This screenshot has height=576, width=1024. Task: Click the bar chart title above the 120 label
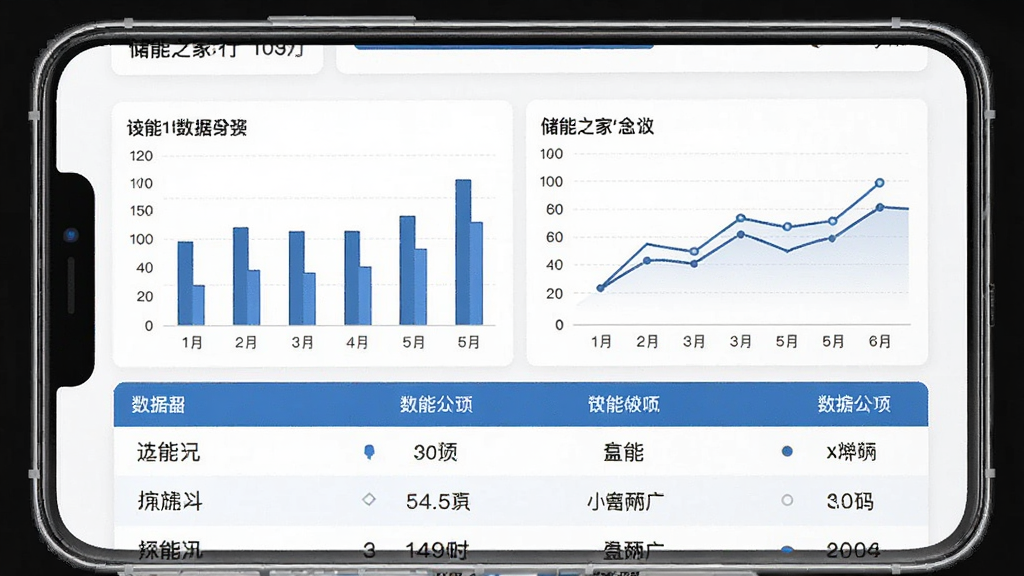[x=187, y=127]
